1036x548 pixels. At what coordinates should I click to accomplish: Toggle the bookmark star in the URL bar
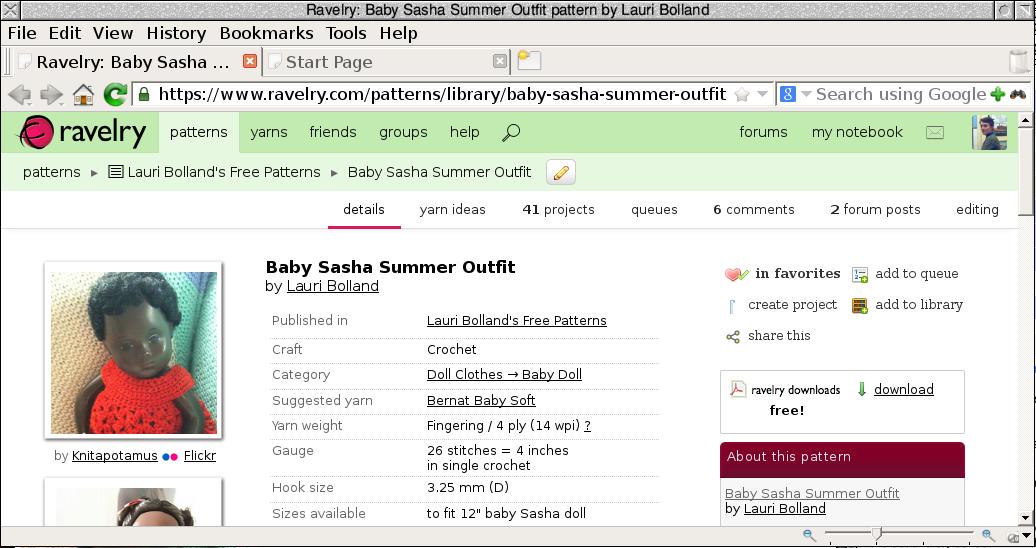click(742, 95)
